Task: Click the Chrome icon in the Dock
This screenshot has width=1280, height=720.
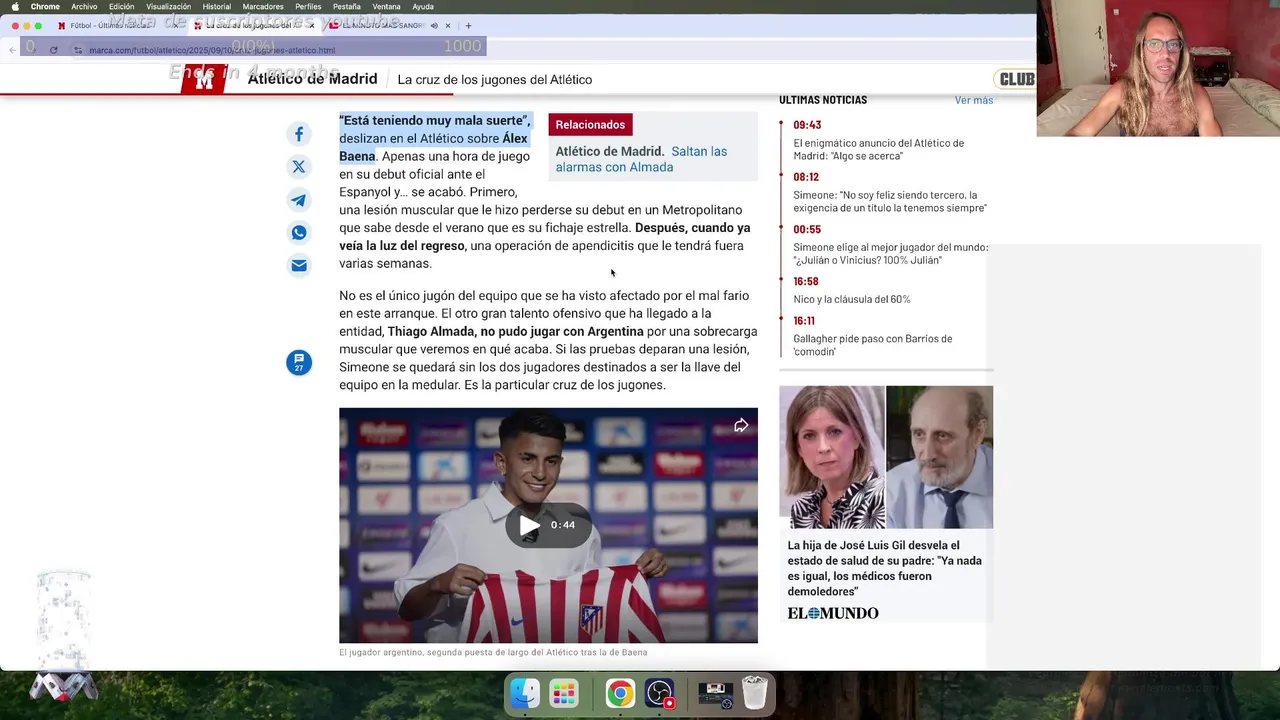Action: point(620,693)
